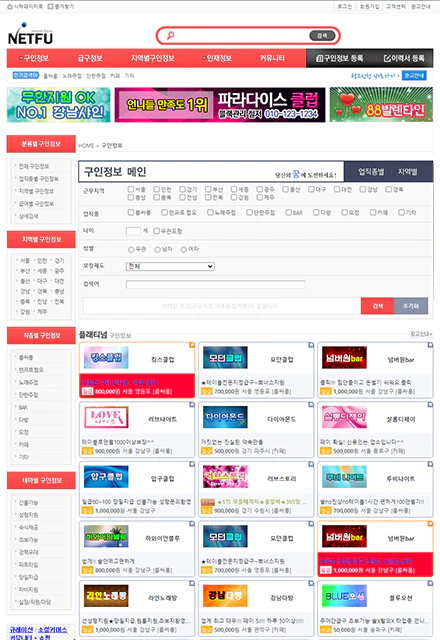Click the 88발렌타인 banner

click(381, 105)
